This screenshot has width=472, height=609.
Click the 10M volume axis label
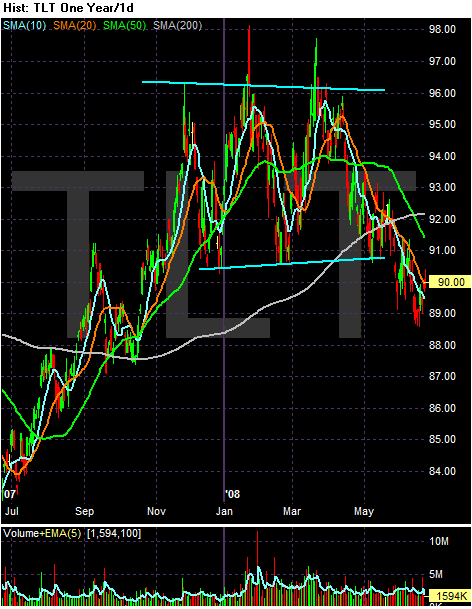click(x=439, y=541)
